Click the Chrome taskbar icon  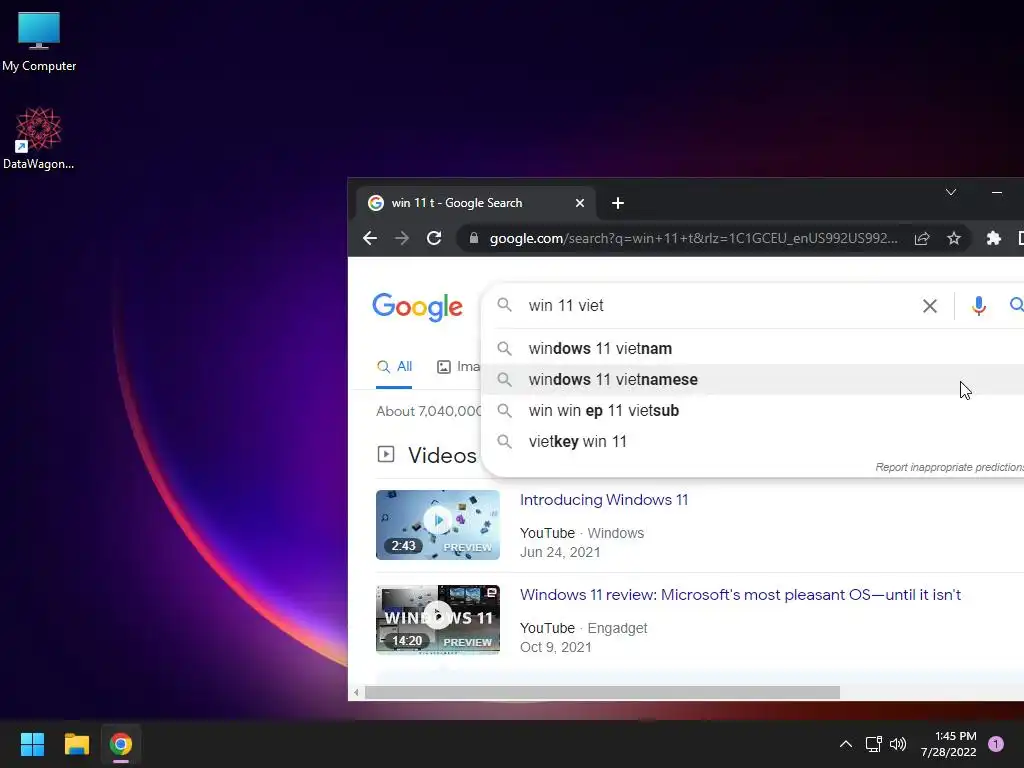coord(121,744)
